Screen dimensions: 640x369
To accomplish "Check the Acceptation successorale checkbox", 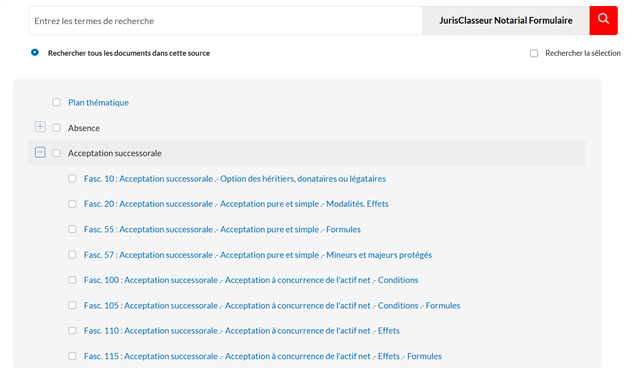I will 56,153.
